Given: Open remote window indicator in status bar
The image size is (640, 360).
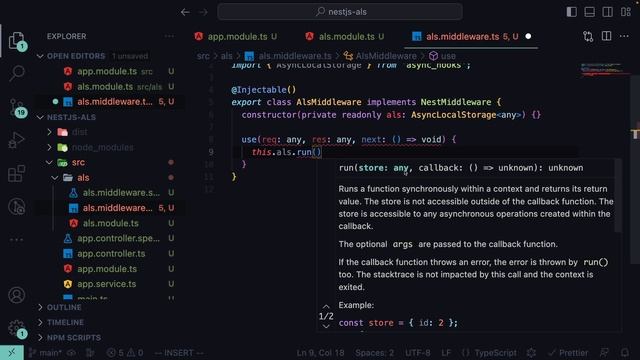Looking at the screenshot, I should pos(12,353).
